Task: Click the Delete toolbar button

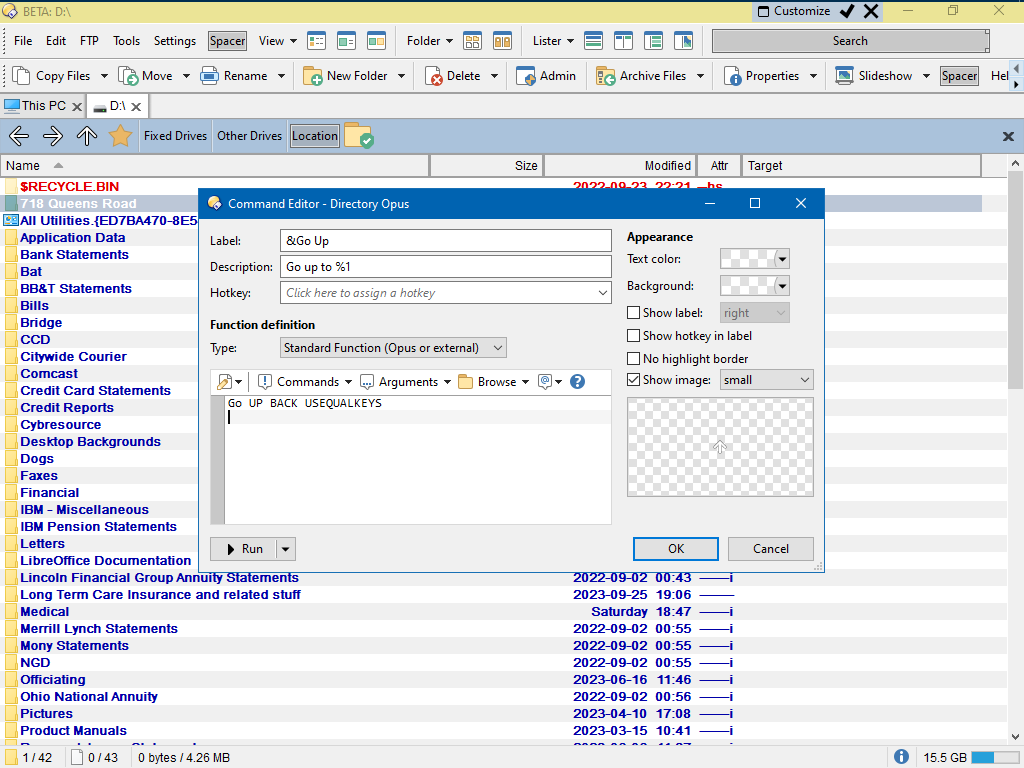Action: pyautogui.click(x=452, y=76)
